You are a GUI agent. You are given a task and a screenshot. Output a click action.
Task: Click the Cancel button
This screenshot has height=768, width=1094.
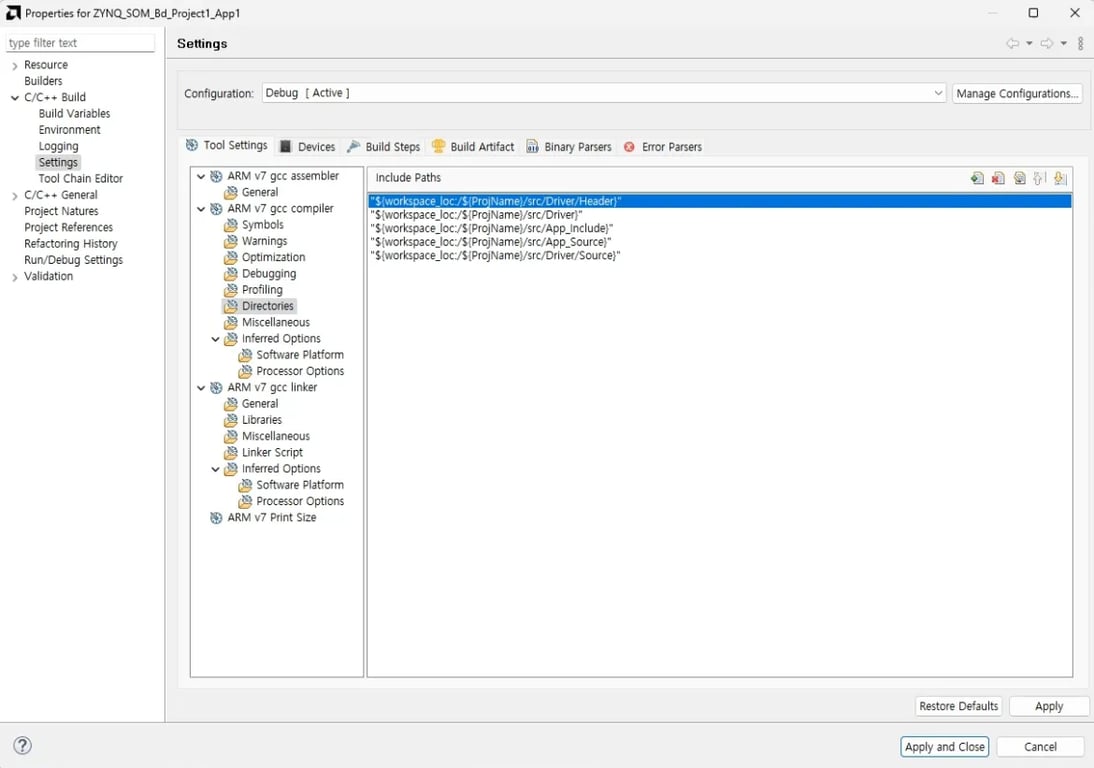click(x=1040, y=746)
